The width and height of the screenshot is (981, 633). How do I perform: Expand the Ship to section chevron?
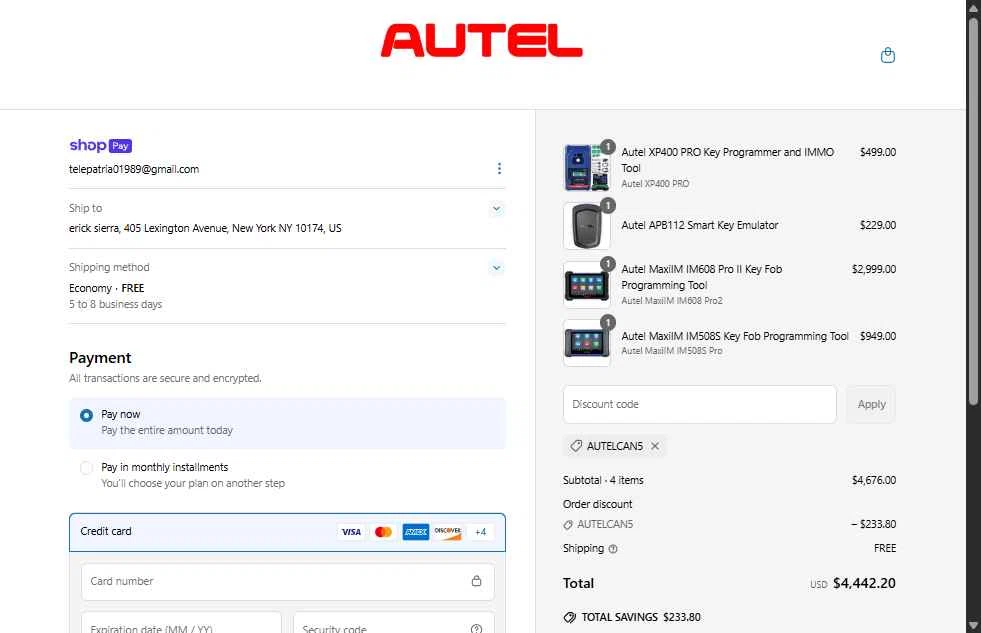tap(496, 208)
